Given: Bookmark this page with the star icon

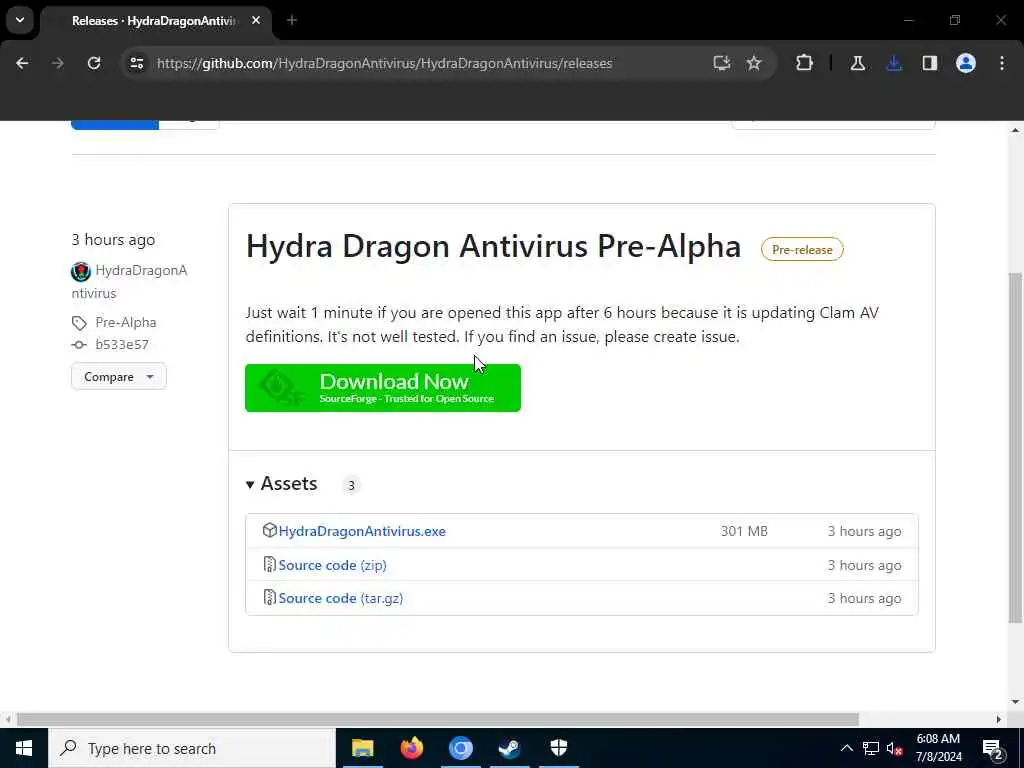Looking at the screenshot, I should (x=754, y=63).
